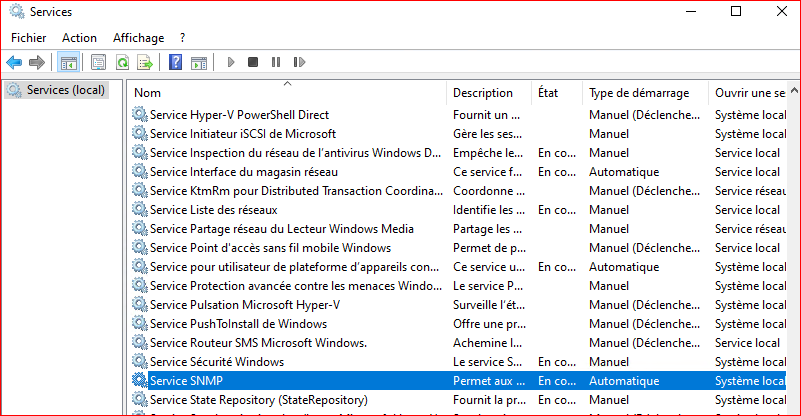Sort by the Type de démarrage column

[x=638, y=93]
